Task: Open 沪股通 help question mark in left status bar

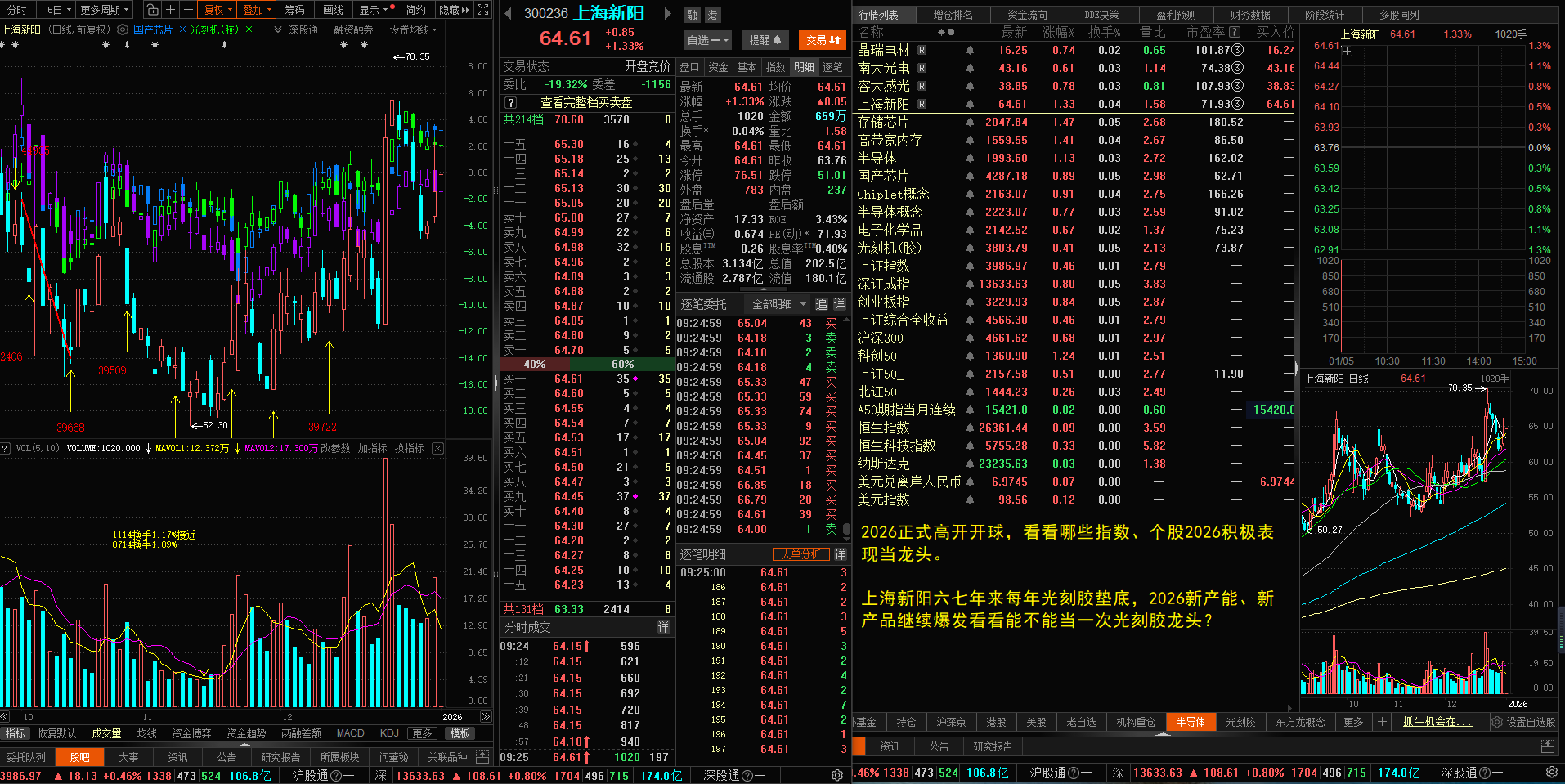Action: 336,774
